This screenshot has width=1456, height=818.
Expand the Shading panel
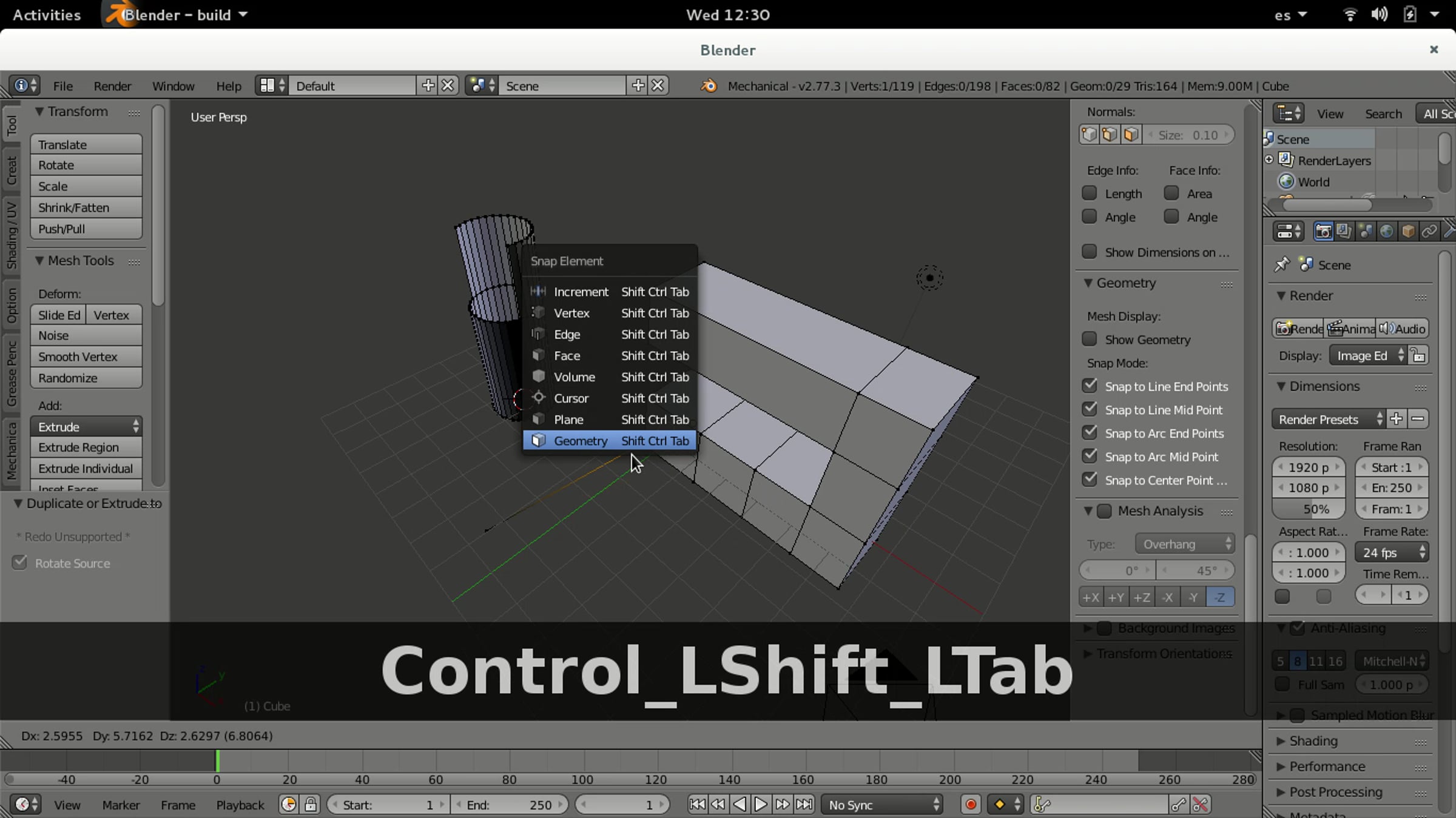[1281, 741]
